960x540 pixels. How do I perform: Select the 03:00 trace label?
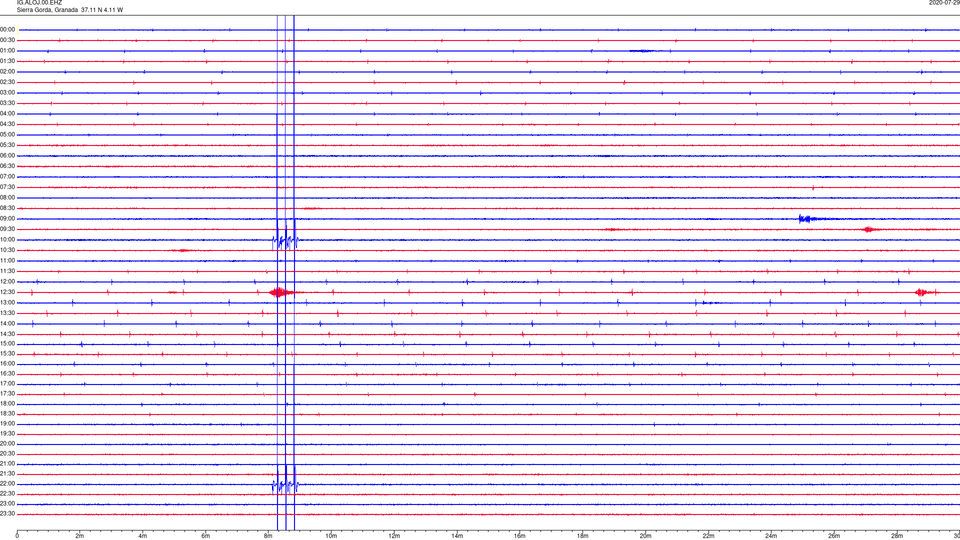coord(8,93)
